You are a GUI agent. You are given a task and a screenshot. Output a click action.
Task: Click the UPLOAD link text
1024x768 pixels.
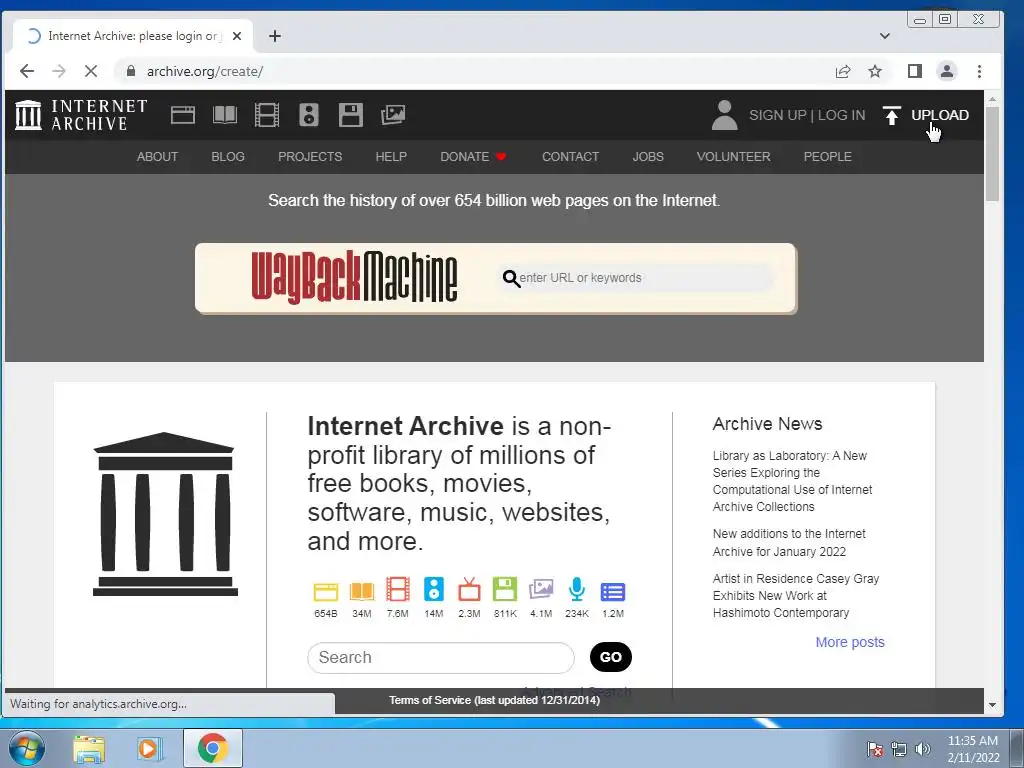click(940, 115)
